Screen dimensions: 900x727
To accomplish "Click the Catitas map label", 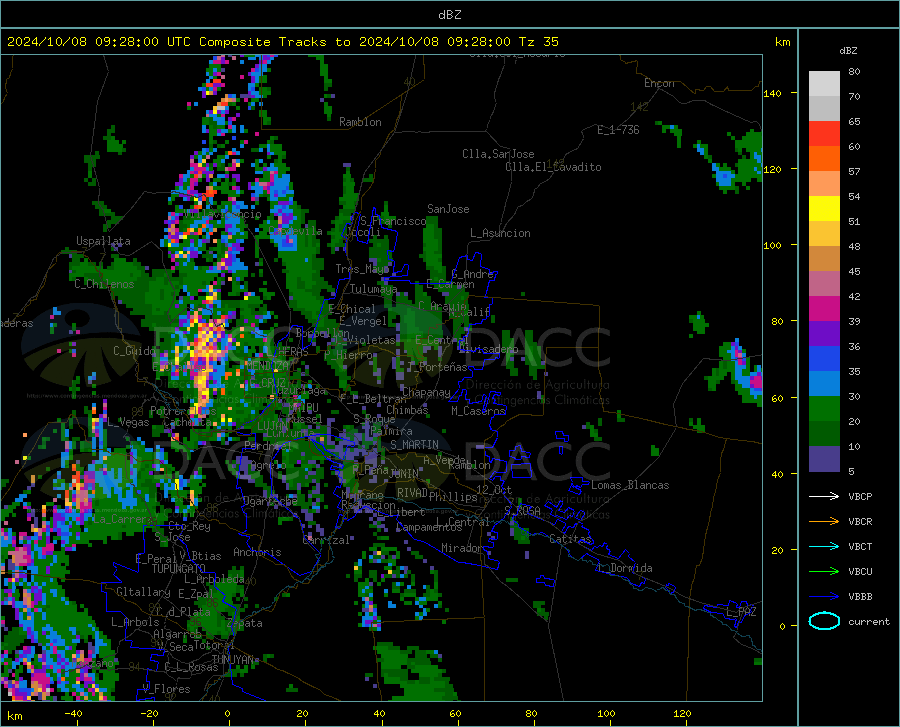I will 571,539.
